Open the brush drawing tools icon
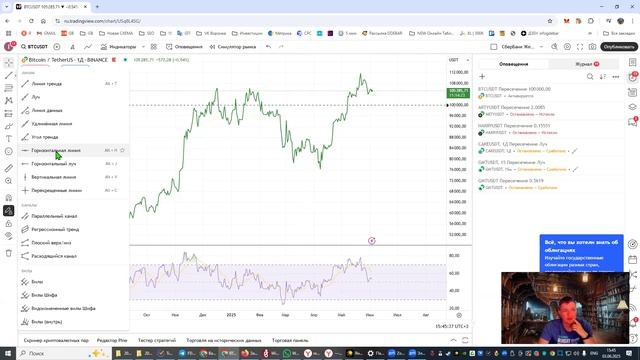This screenshot has width=640, height=360. pos(9,126)
